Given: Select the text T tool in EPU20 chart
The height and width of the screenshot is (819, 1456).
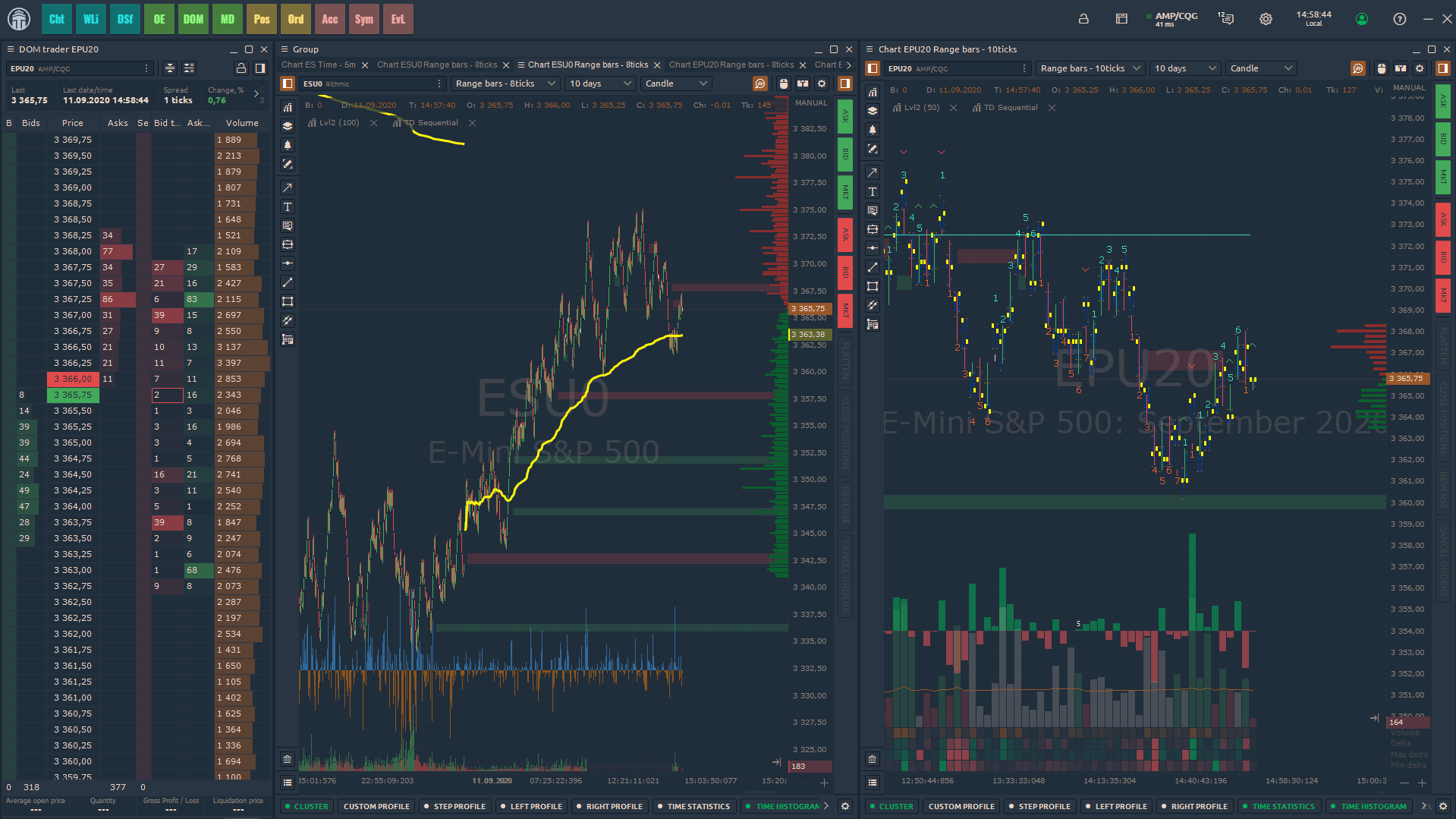Looking at the screenshot, I should click(873, 191).
